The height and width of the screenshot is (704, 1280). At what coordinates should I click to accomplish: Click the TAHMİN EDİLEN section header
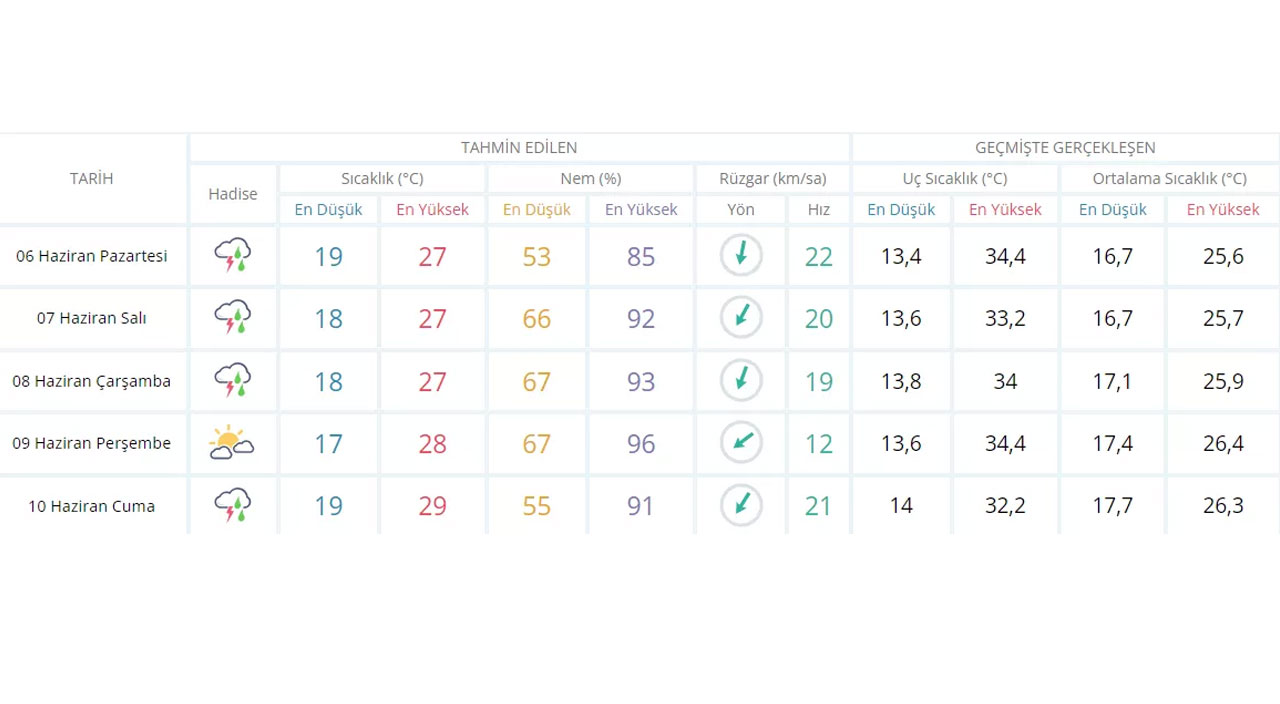(519, 148)
